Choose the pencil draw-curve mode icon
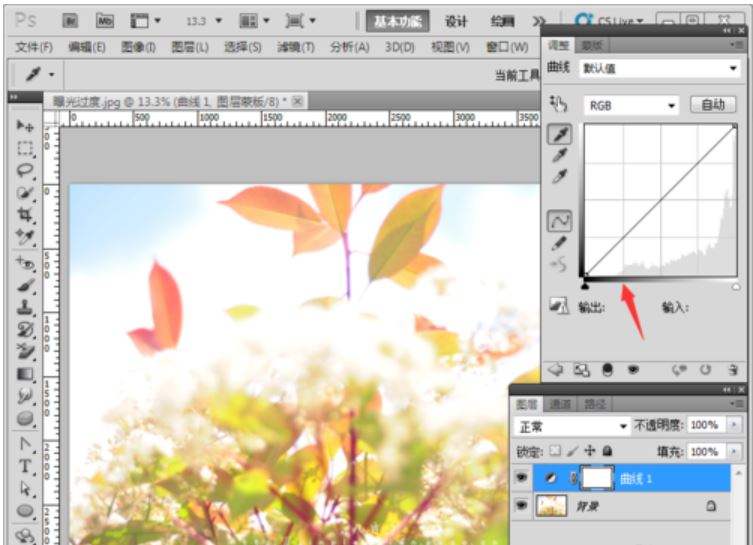Screen dimensions: 753x545 pyautogui.click(x=559, y=243)
